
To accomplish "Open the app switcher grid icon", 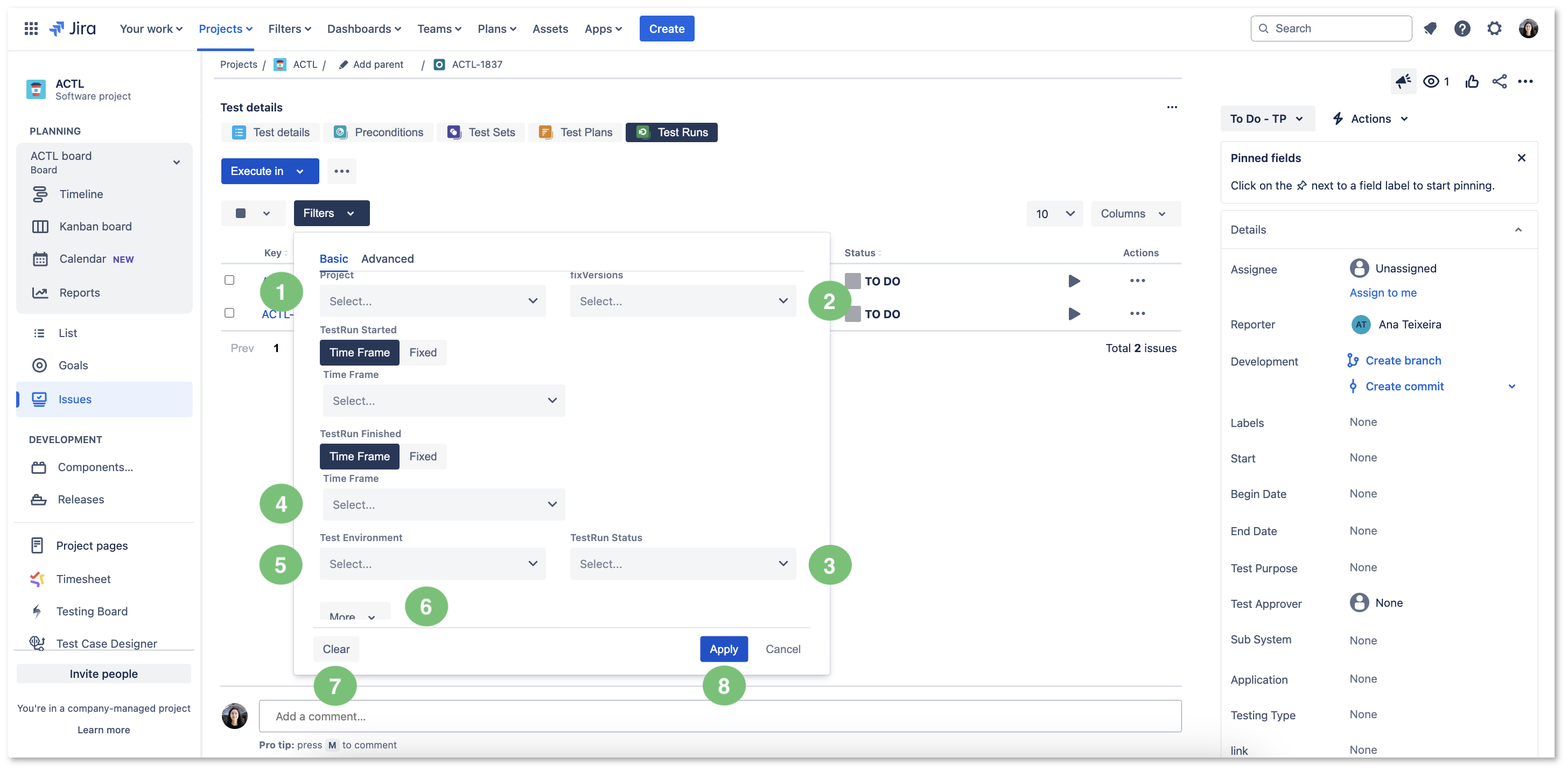I will (31, 29).
